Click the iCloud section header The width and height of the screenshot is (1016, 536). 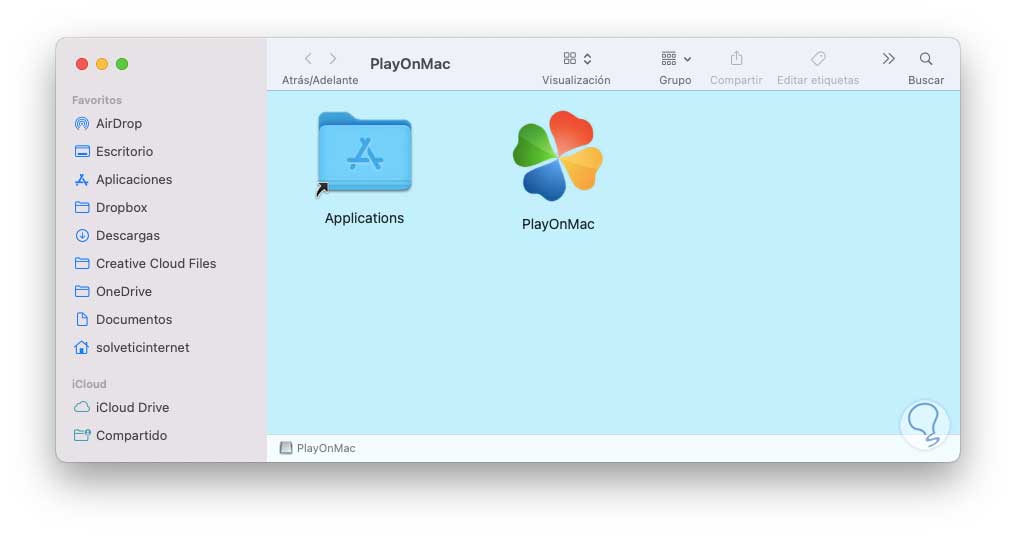[89, 384]
